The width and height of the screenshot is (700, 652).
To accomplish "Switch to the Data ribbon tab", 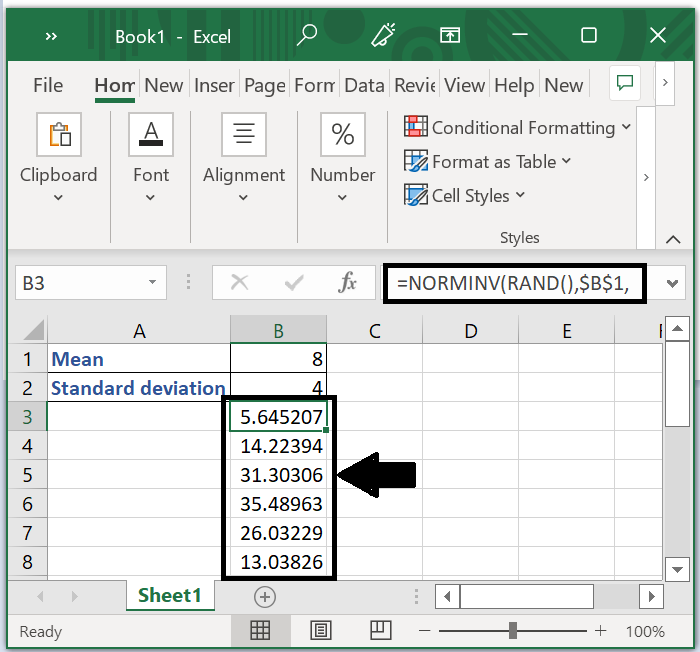I will pyautogui.click(x=364, y=85).
